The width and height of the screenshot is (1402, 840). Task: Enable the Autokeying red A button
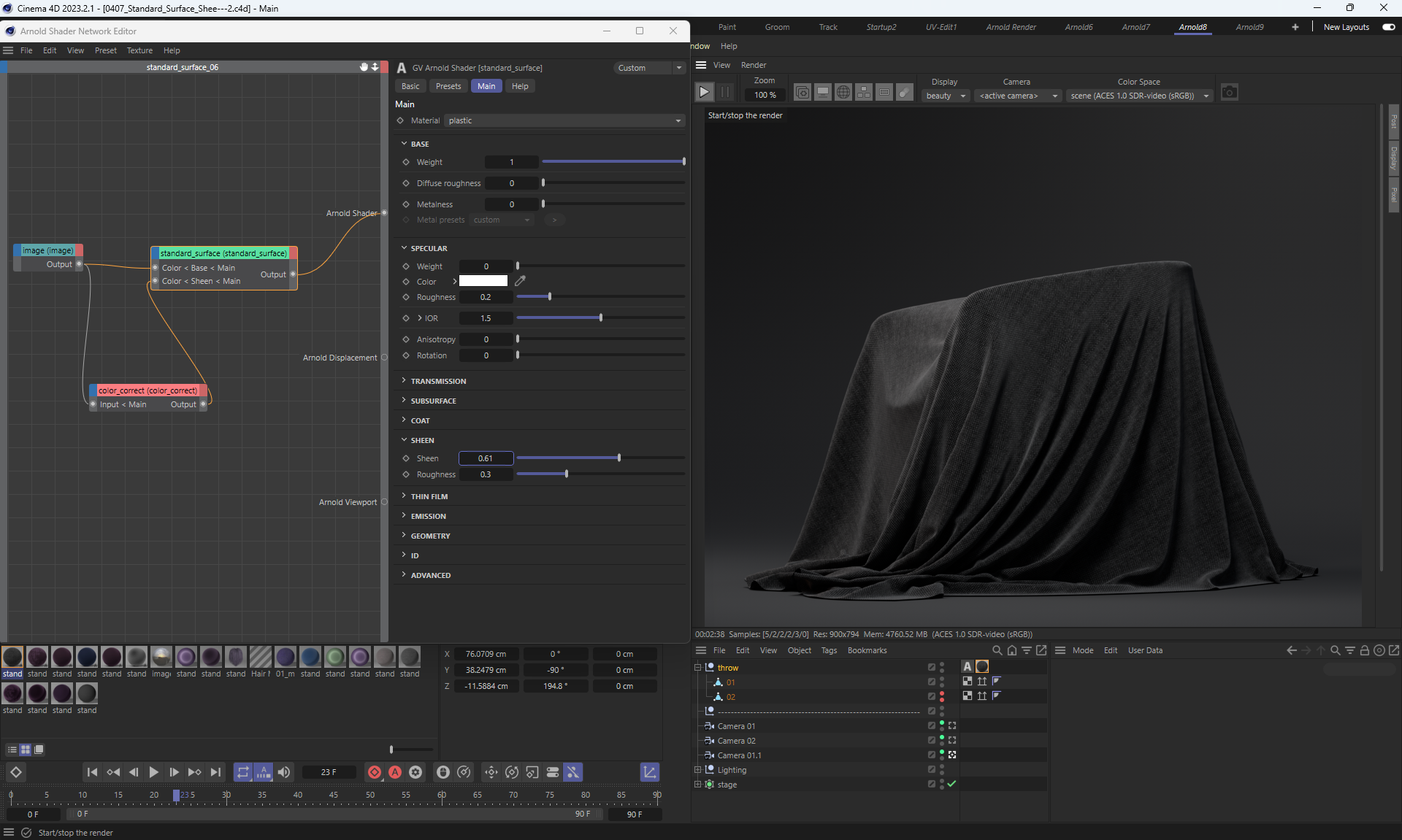395,772
